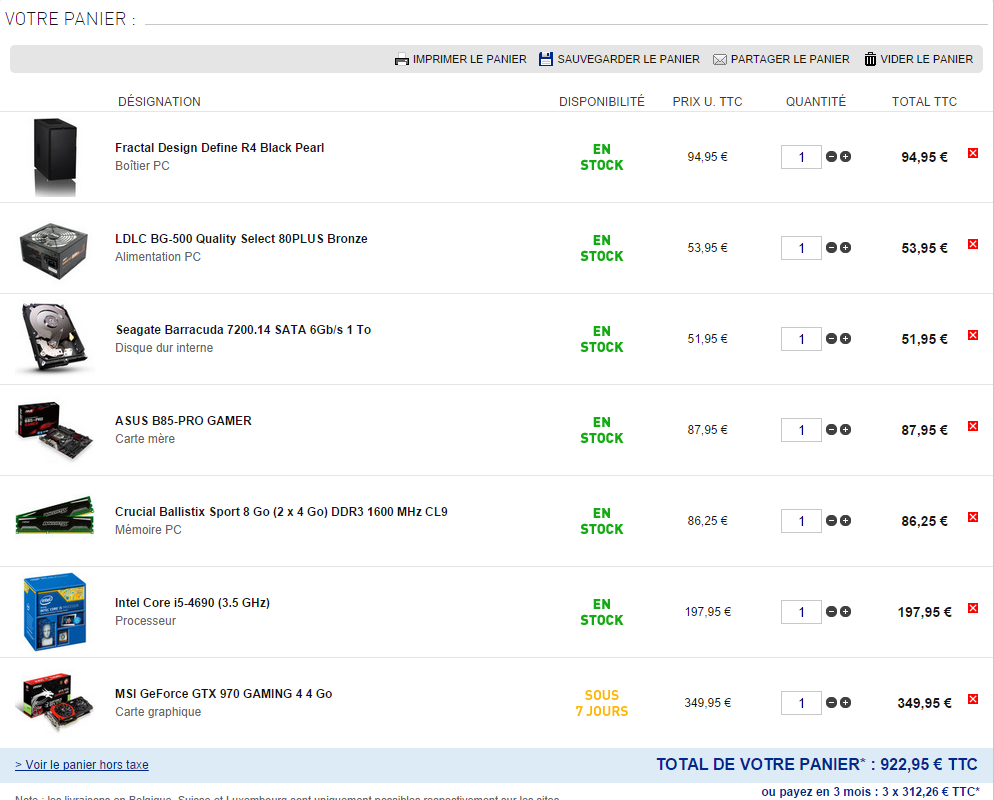Decrease quantity of Fractal Design Define R4
Image resolution: width=994 pixels, height=800 pixels.
pos(832,157)
